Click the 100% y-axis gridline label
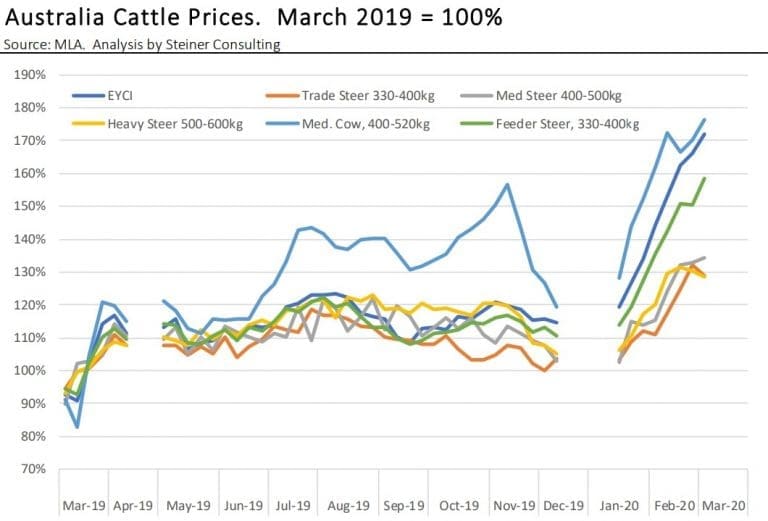Screen dimensions: 768x521 (30, 371)
